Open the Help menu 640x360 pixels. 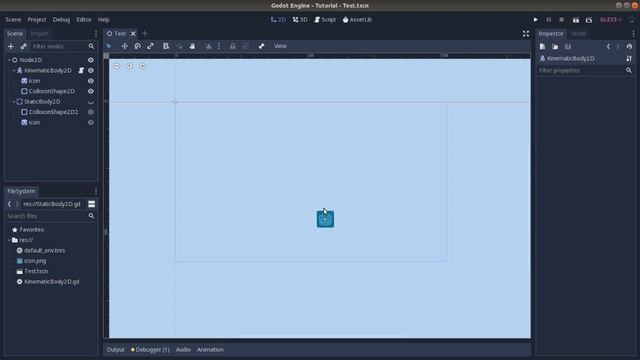104,20
